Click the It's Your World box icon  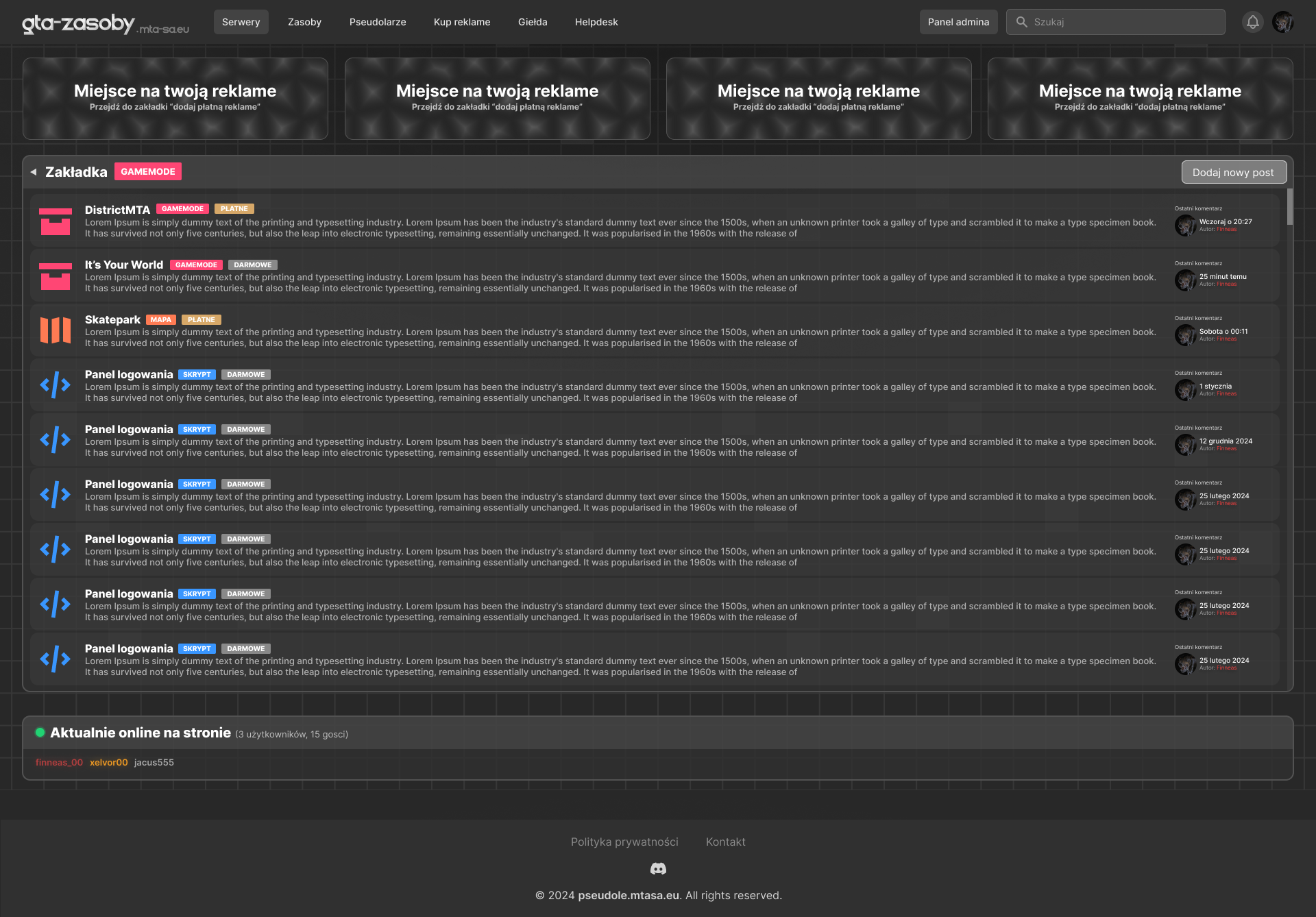[x=56, y=276]
